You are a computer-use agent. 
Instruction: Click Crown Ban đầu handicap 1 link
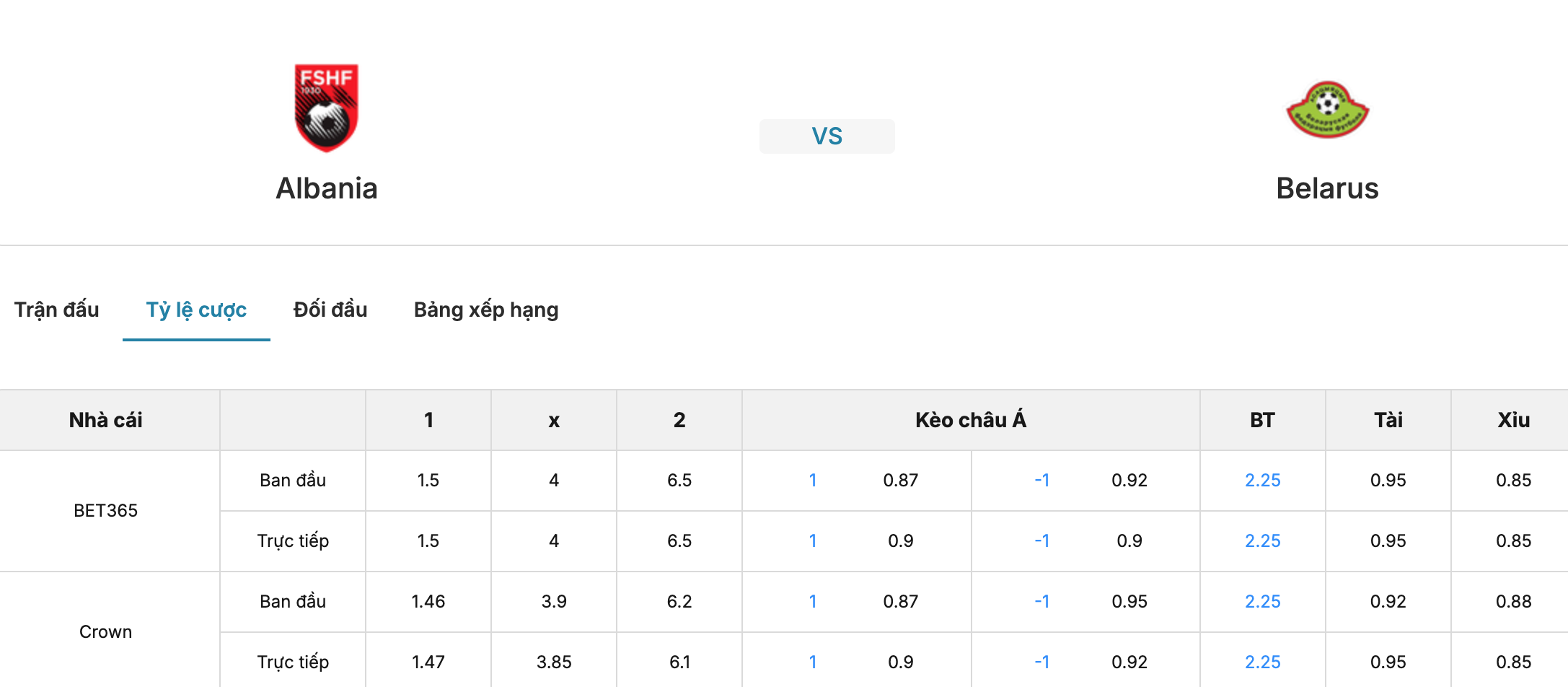click(813, 601)
